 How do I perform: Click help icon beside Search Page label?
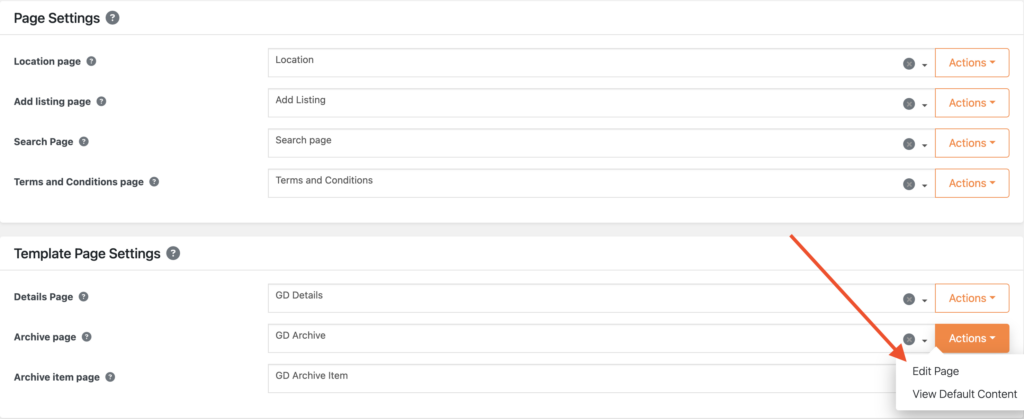pos(84,142)
